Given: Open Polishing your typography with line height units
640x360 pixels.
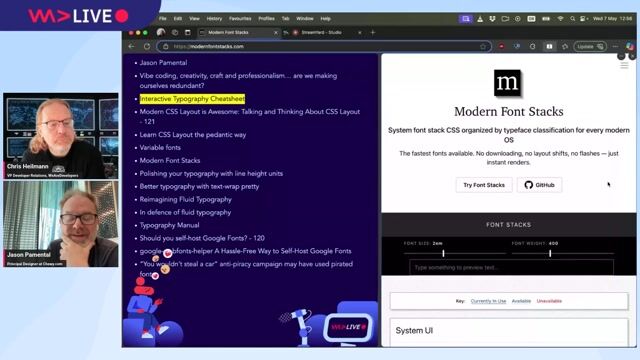Looking at the screenshot, I should point(211,173).
